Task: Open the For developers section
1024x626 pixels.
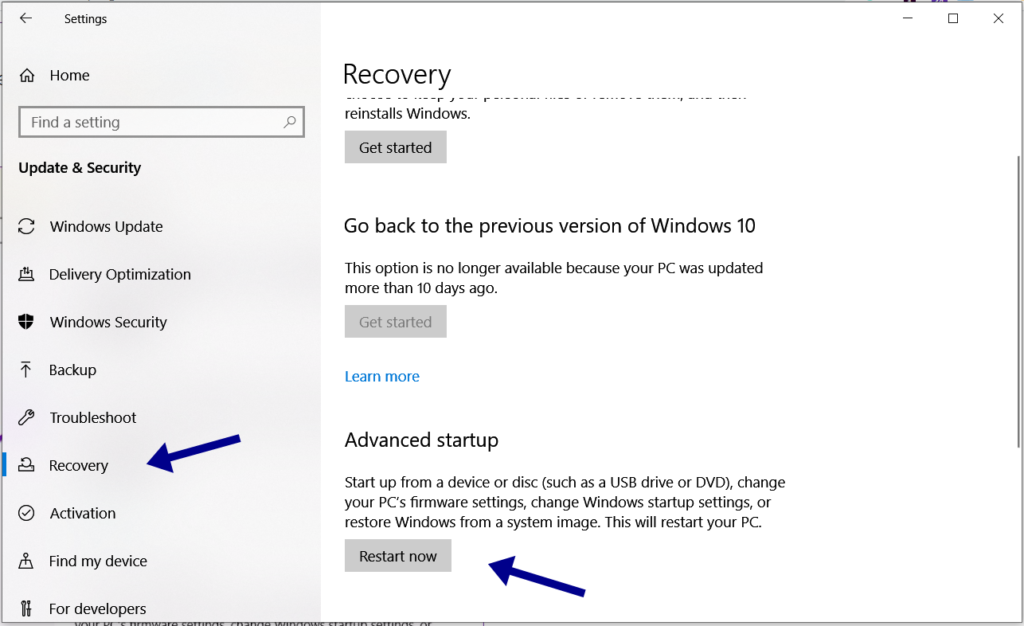Action: (97, 609)
